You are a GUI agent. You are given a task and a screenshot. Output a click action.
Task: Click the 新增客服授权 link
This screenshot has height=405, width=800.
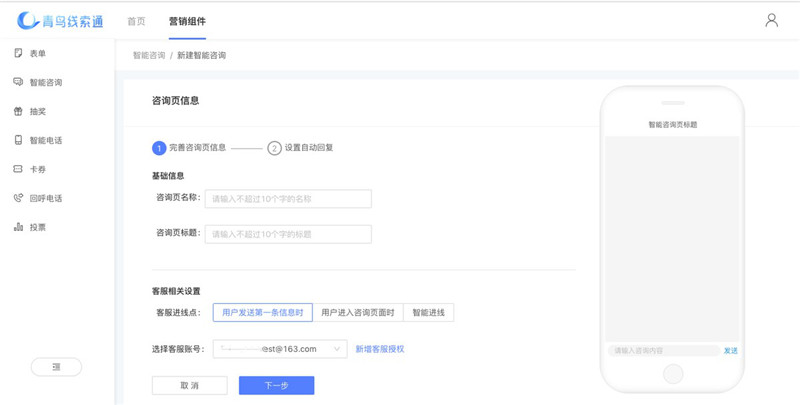(380, 349)
